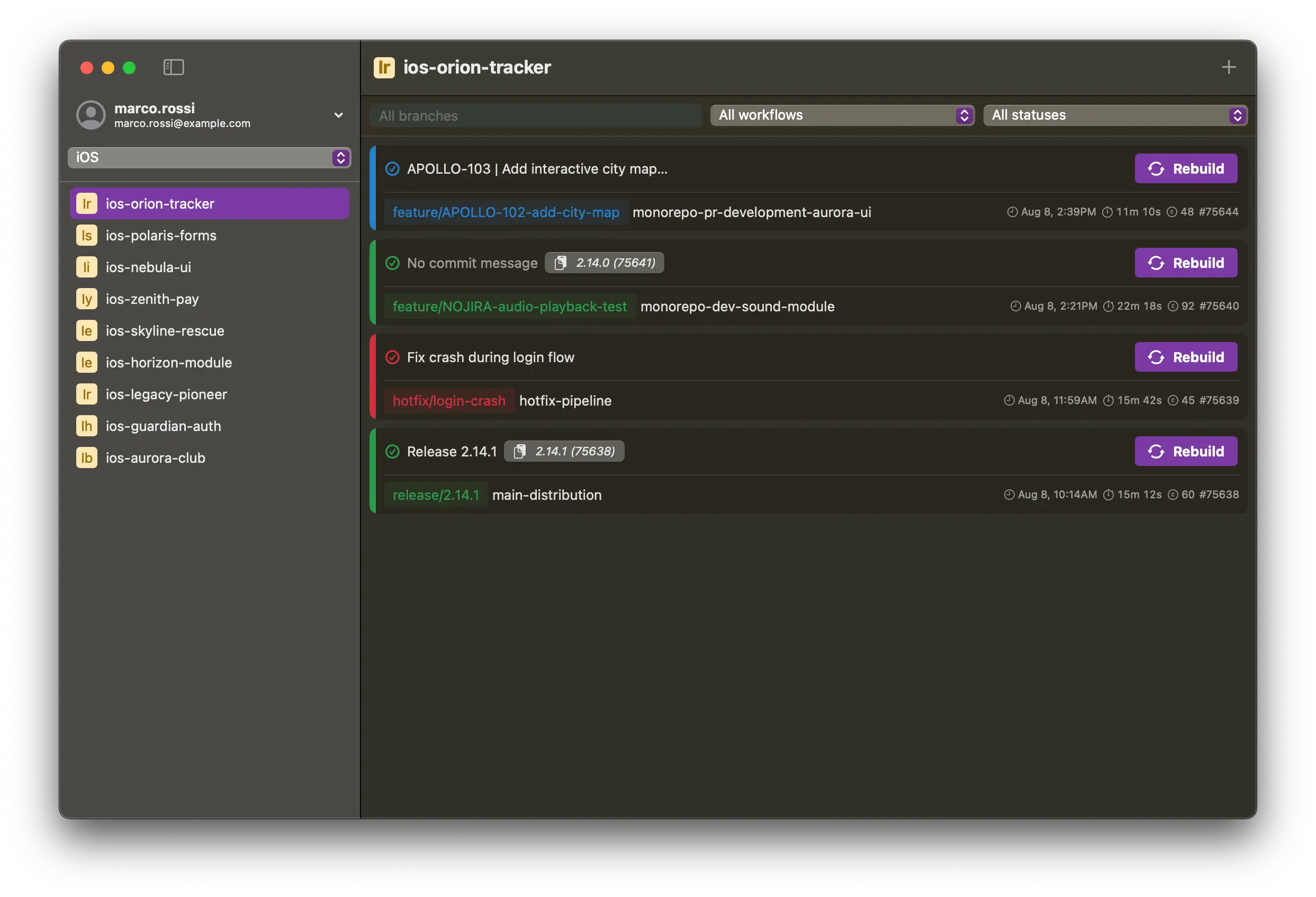The image size is (1316, 897).
Task: Open the ios-legacy-pioneer app
Action: 209,394
